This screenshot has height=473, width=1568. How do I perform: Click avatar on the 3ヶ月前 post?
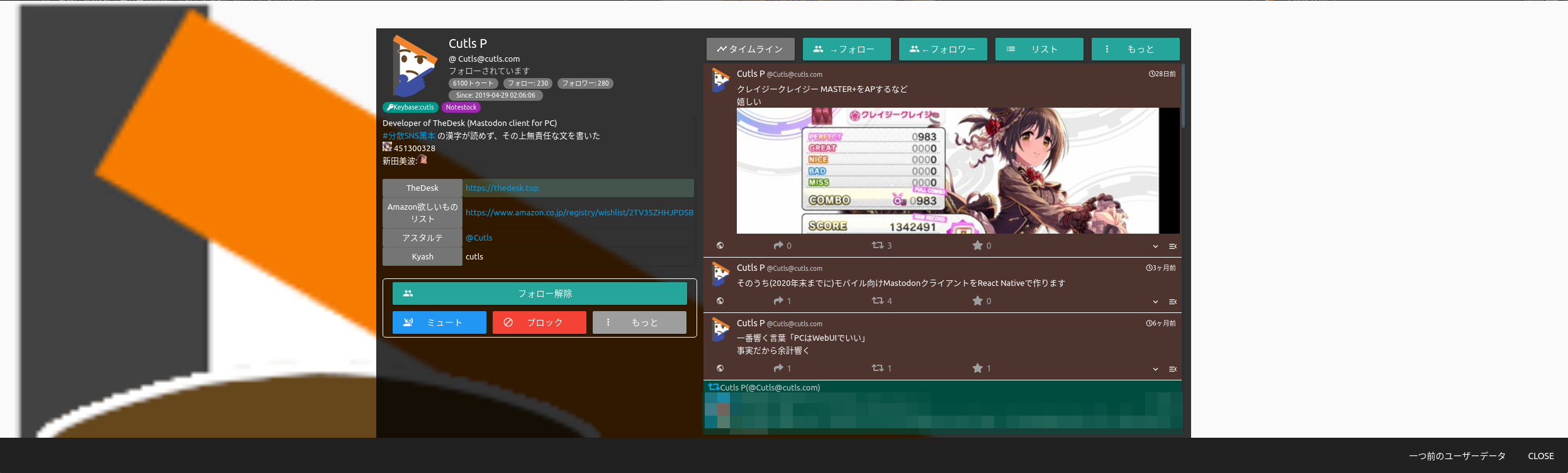[x=720, y=274]
